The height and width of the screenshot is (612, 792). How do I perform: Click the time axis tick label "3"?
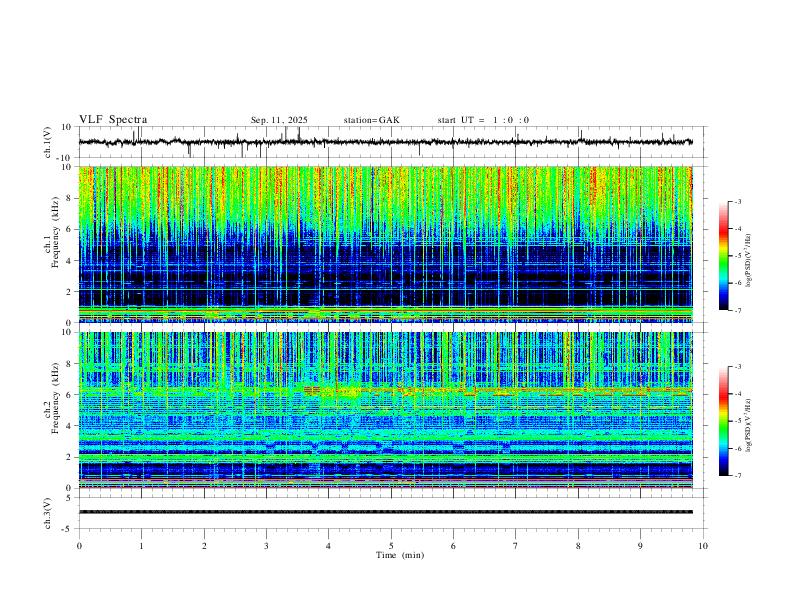[266, 546]
